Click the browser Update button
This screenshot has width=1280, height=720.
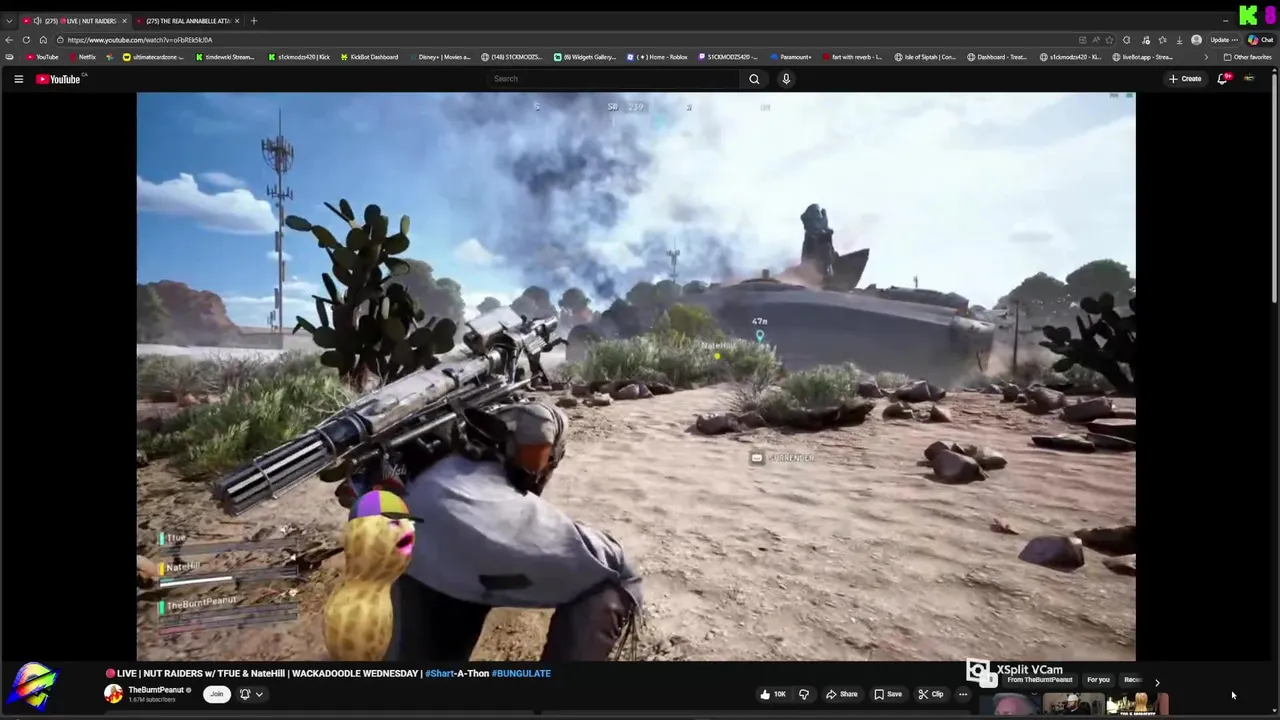(x=1224, y=40)
